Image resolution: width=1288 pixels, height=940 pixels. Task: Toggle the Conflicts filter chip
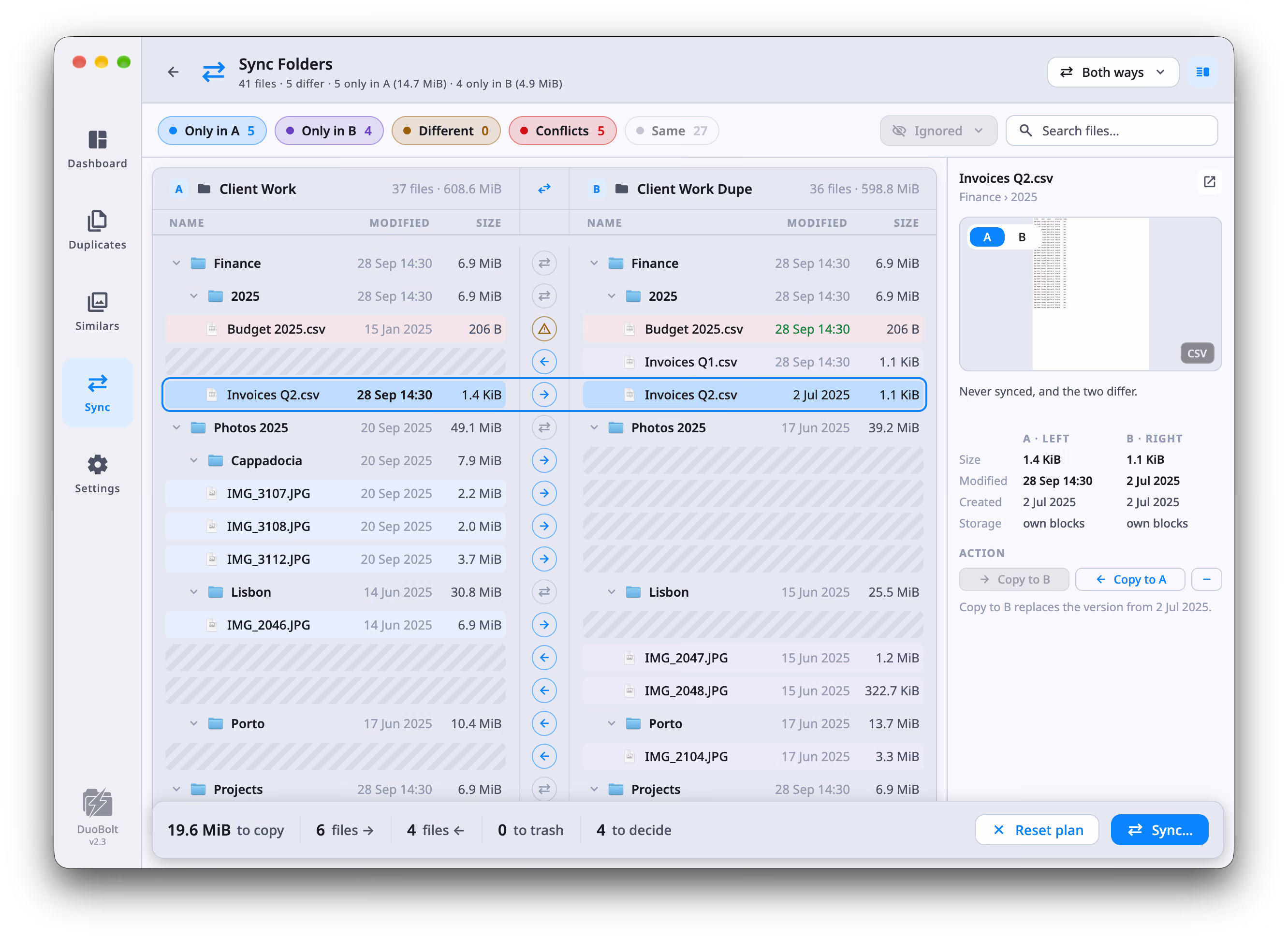(562, 131)
